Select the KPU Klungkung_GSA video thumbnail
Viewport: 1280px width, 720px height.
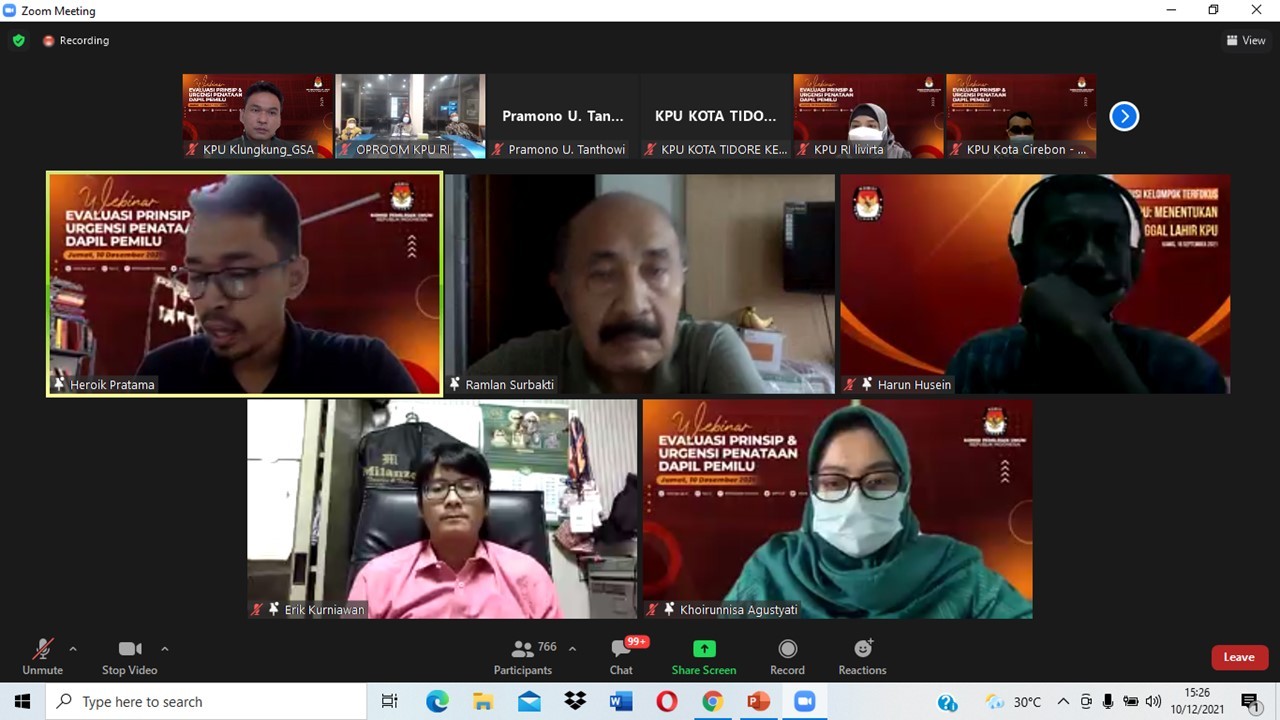point(258,115)
